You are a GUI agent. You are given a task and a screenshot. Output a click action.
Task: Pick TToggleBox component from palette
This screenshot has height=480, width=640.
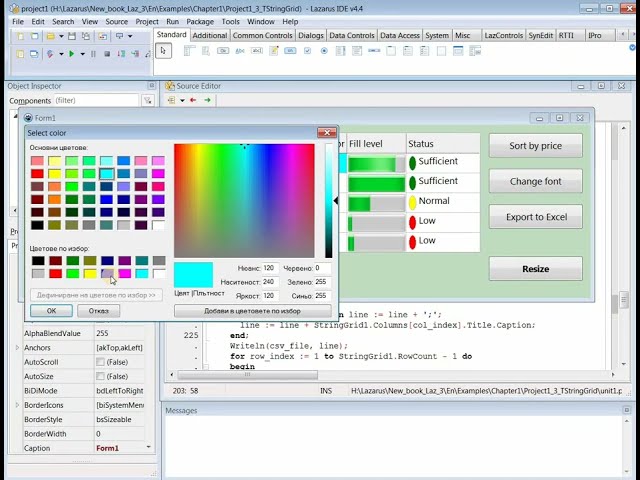coord(290,51)
